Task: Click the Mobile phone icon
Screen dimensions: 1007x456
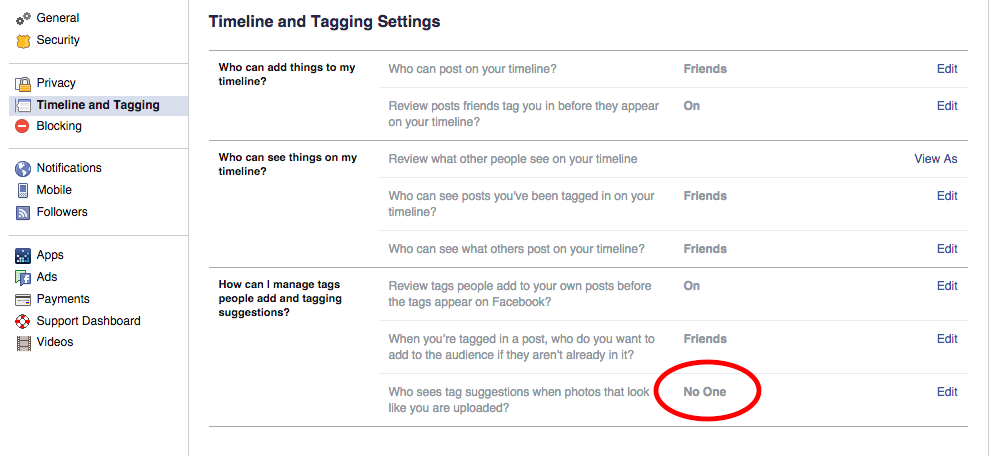Action: (23, 190)
